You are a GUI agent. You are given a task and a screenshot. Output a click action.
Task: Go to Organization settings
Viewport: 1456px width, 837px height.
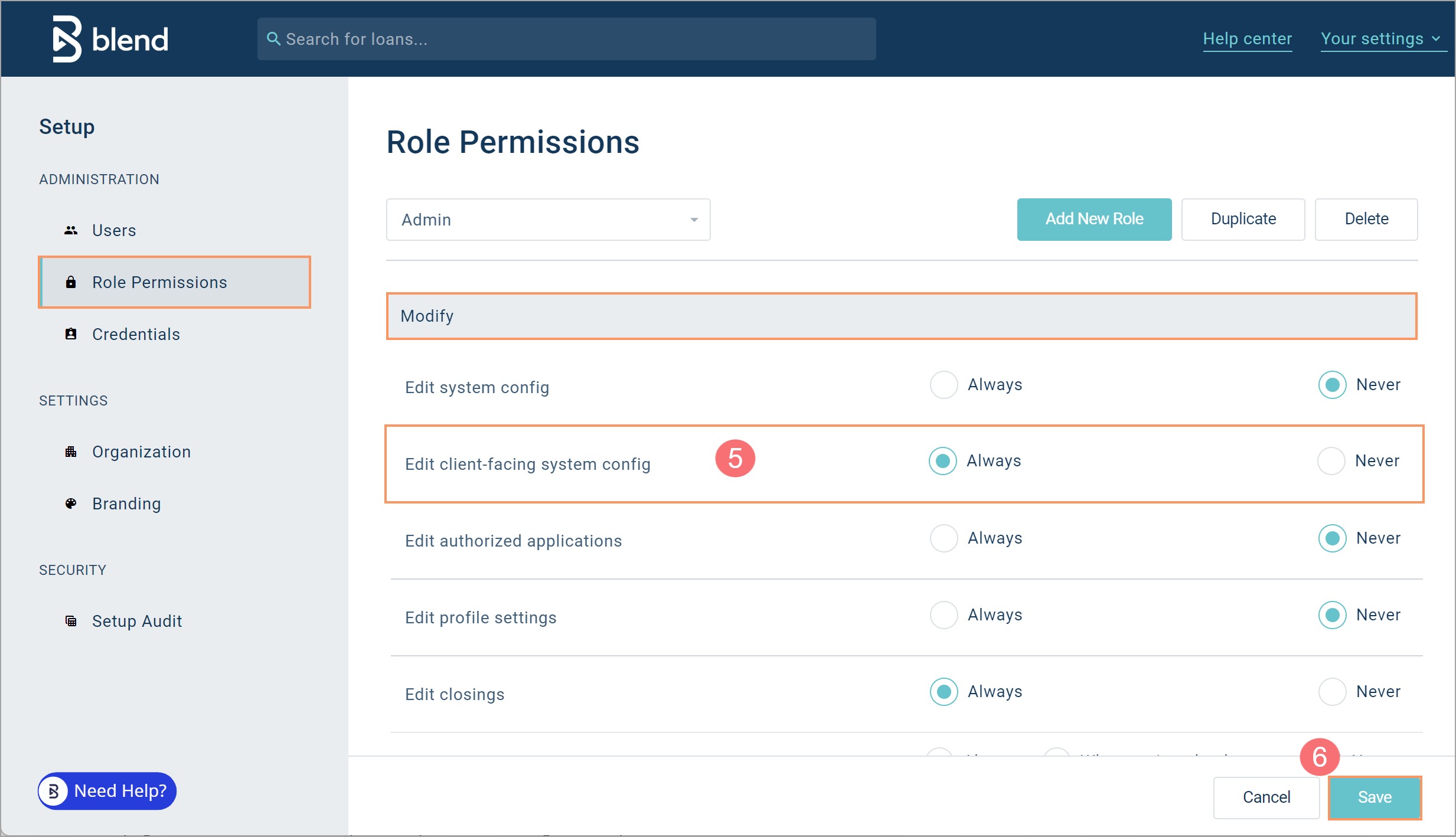[141, 452]
